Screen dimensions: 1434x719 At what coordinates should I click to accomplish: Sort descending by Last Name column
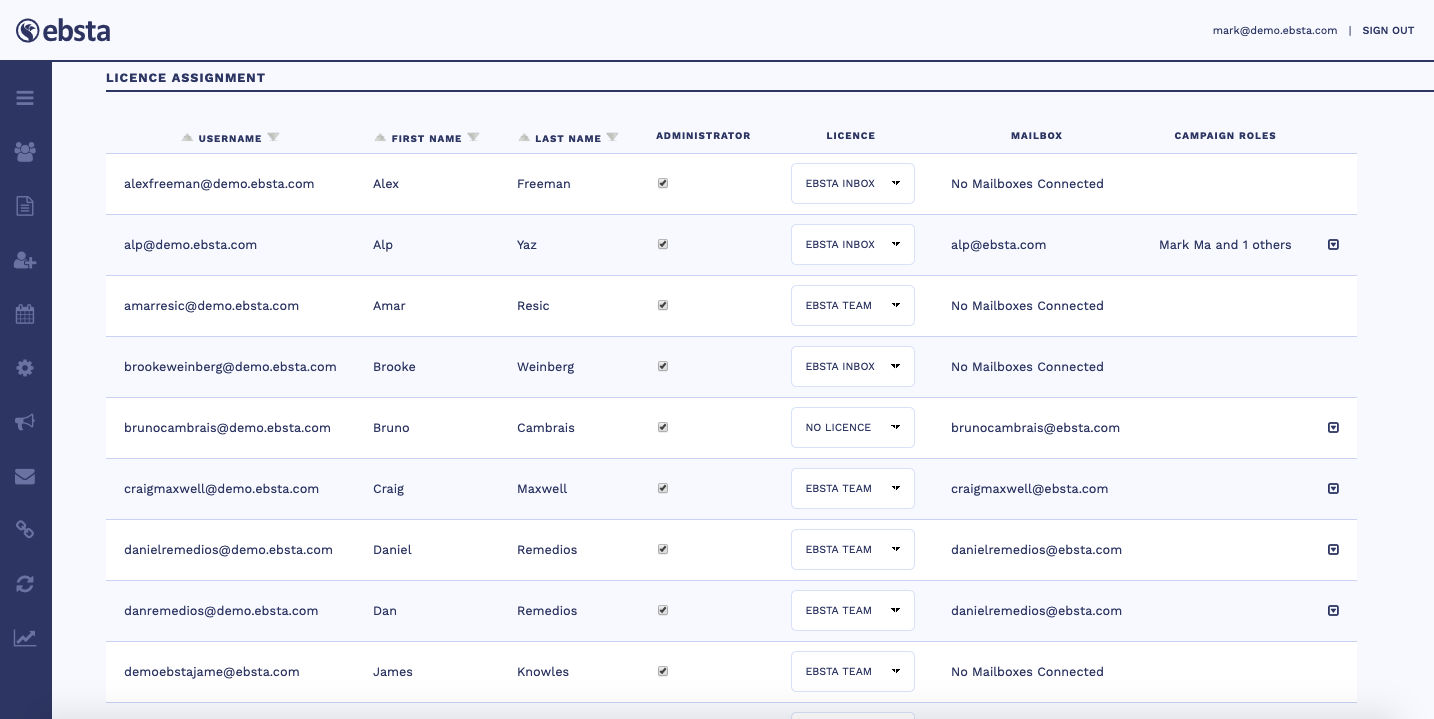(x=612, y=137)
